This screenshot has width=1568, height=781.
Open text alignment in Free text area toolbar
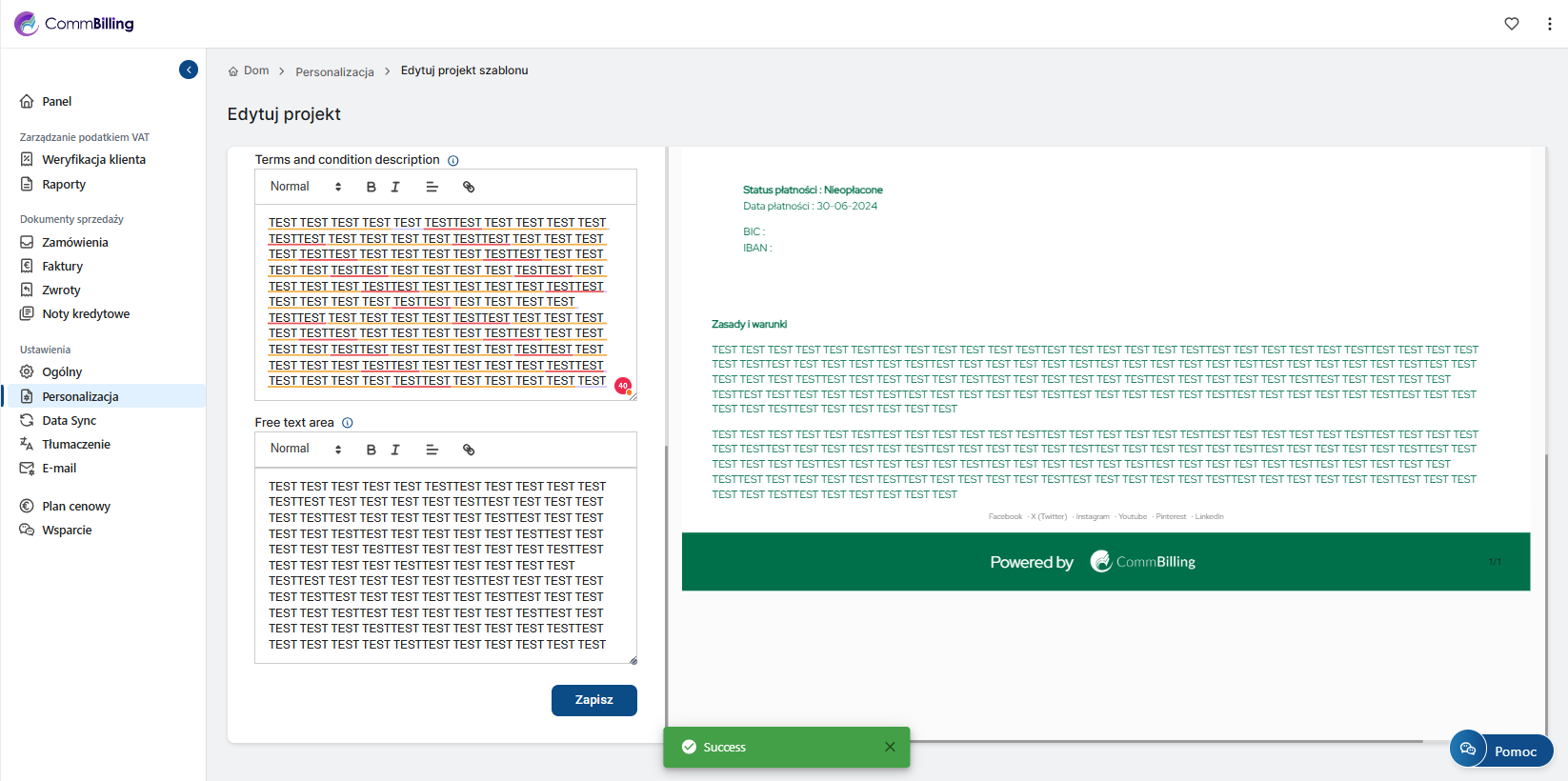coord(432,450)
